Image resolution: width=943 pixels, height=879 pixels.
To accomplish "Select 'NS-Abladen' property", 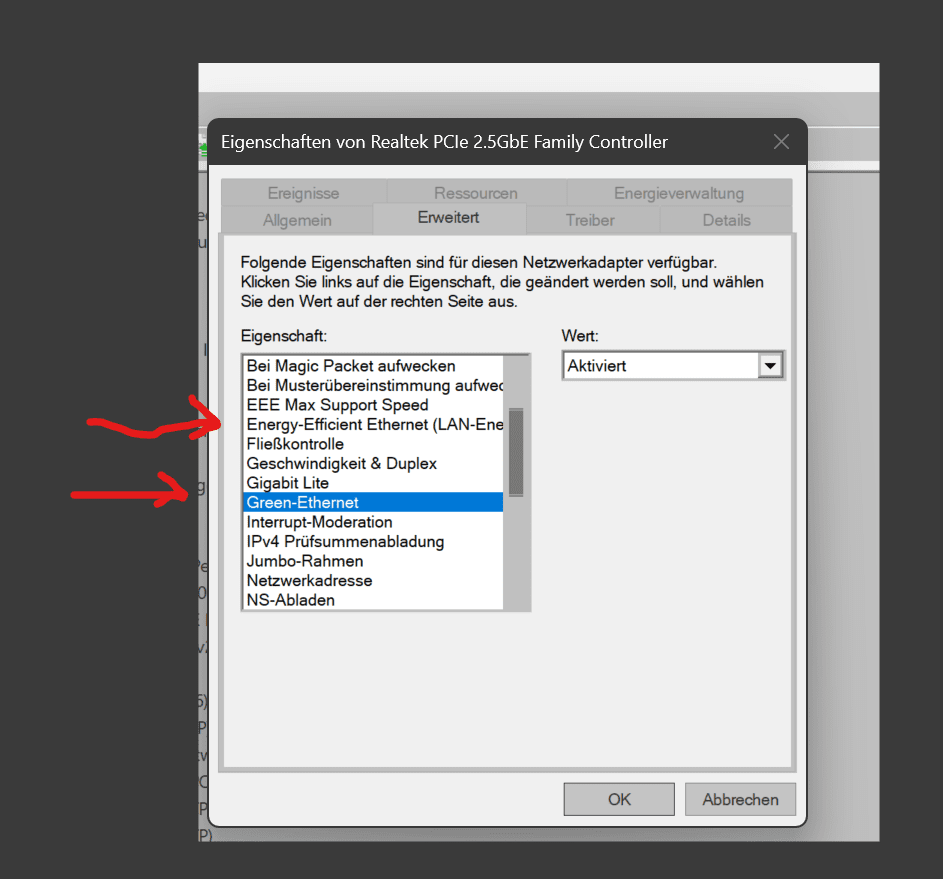I will pos(373,600).
